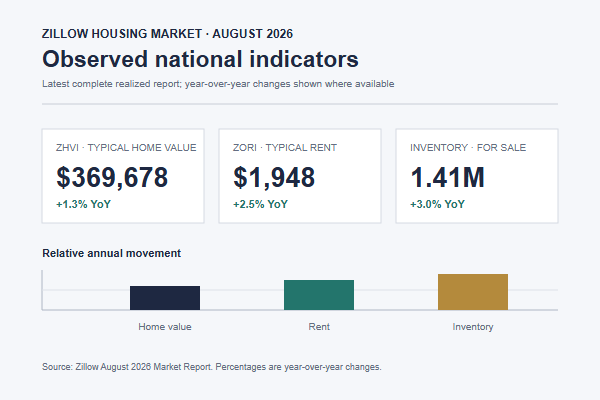This screenshot has height=400, width=600.
Task: Select 'ZILLOW HOUSING MARKET · AUGUST 2026' text
Action: pyautogui.click(x=167, y=34)
